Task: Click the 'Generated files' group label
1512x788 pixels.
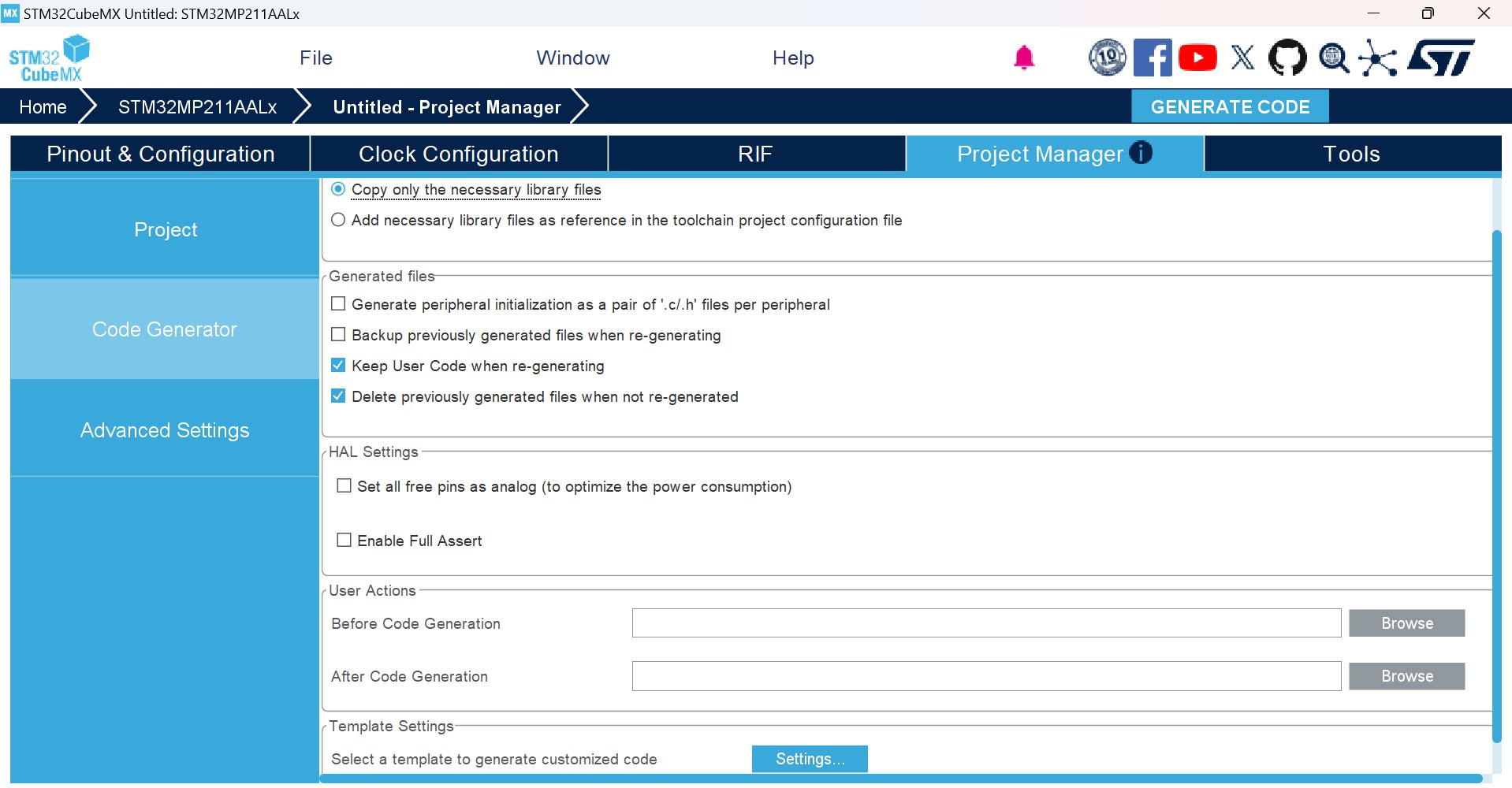Action: pos(382,277)
